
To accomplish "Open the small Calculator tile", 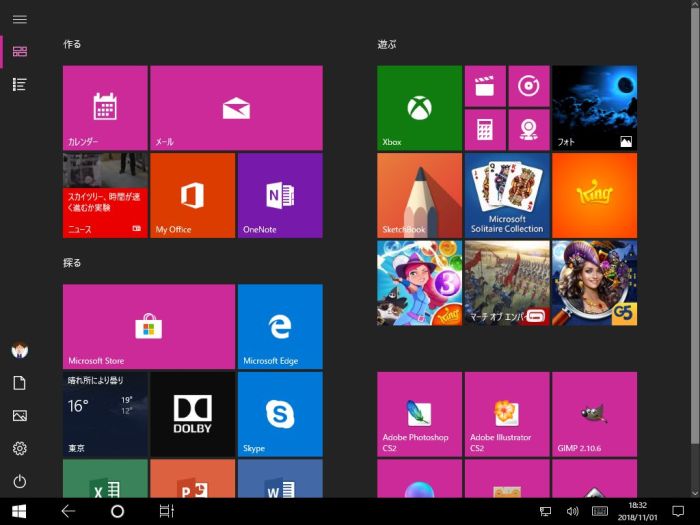I will (x=485, y=130).
